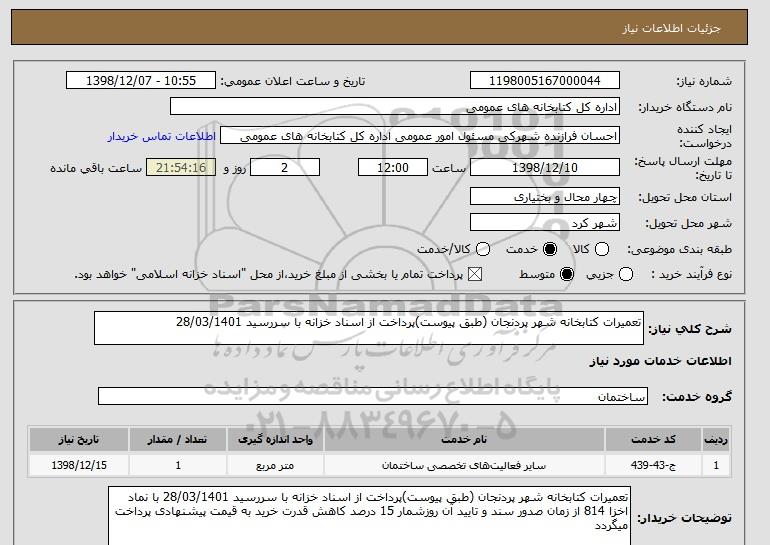Open the اطلاعات تماس خریدار link
770x545 pixels.
pos(162,136)
